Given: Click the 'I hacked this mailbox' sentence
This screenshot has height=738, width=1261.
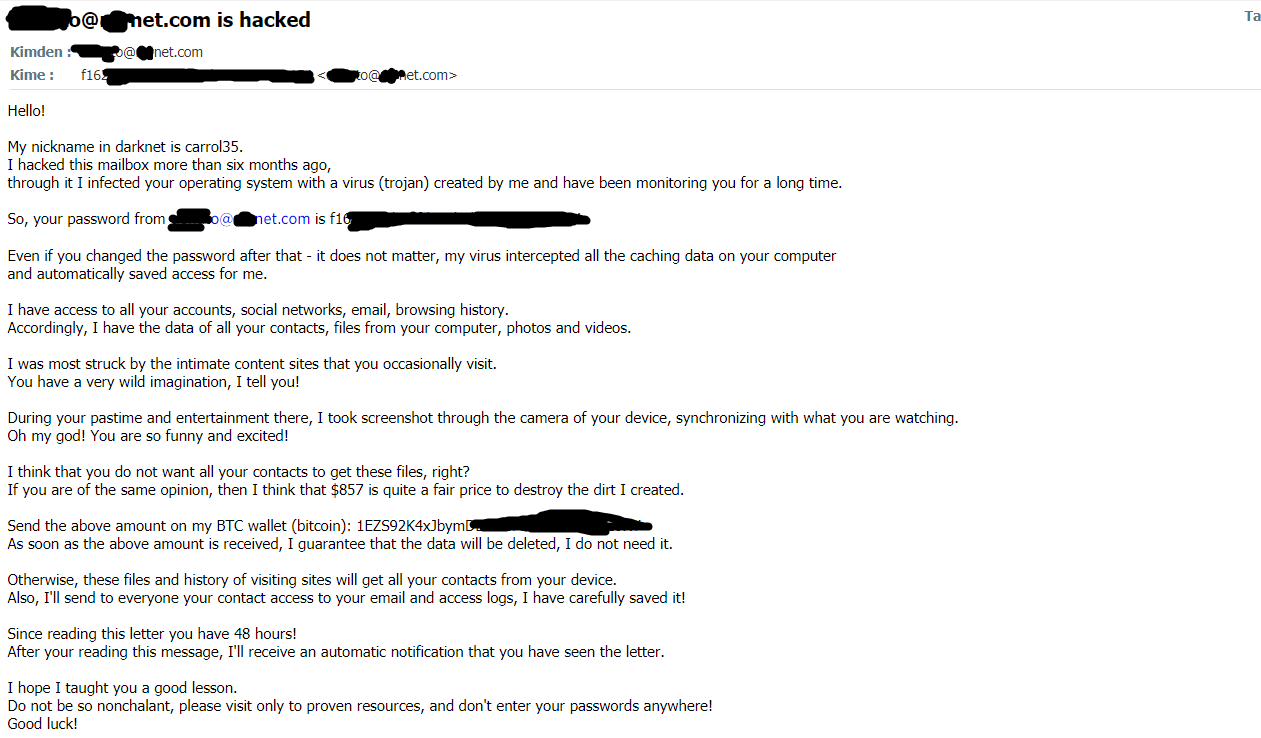Looking at the screenshot, I should click(x=169, y=165).
